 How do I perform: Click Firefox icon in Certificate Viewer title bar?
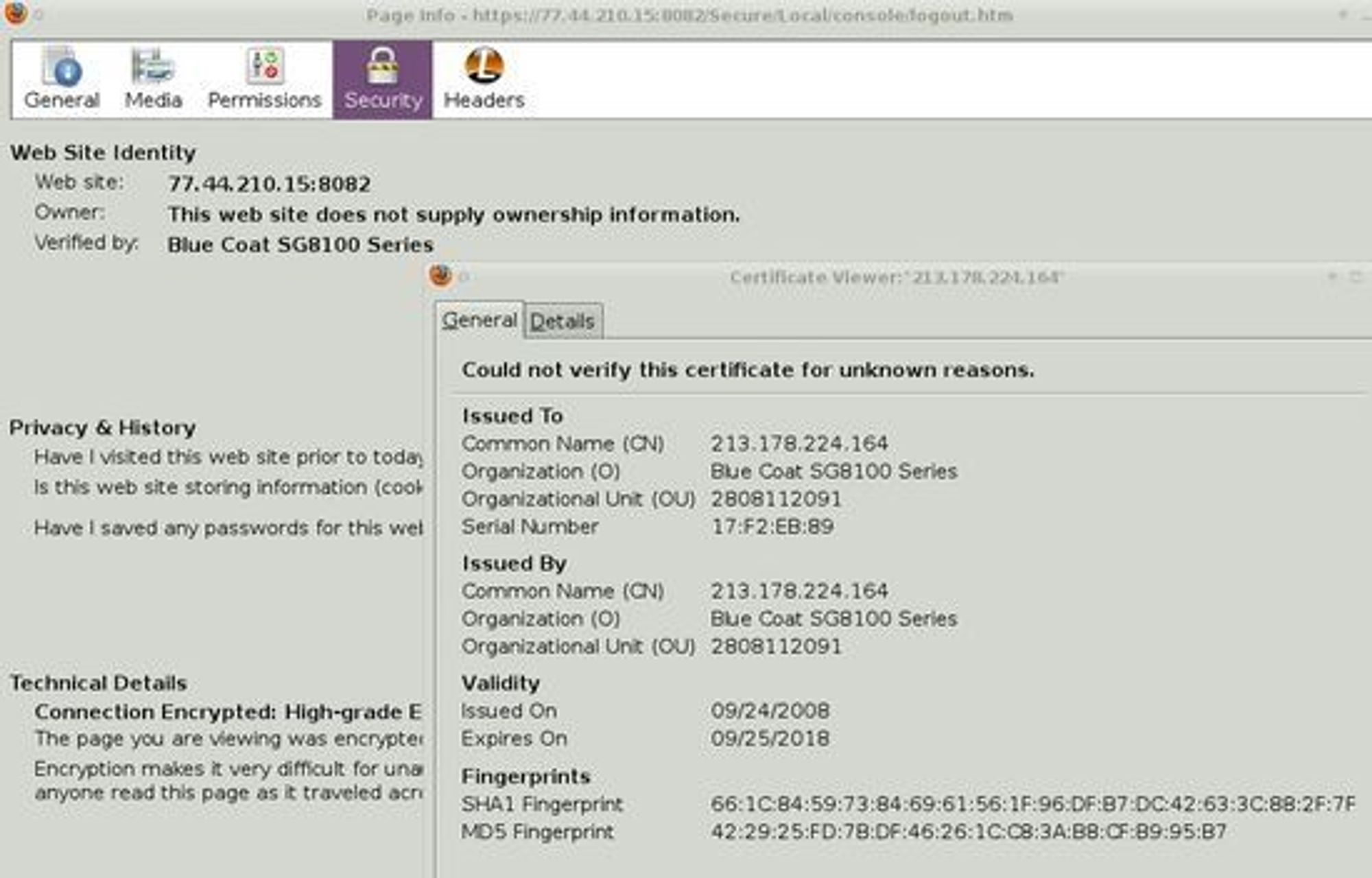441,276
